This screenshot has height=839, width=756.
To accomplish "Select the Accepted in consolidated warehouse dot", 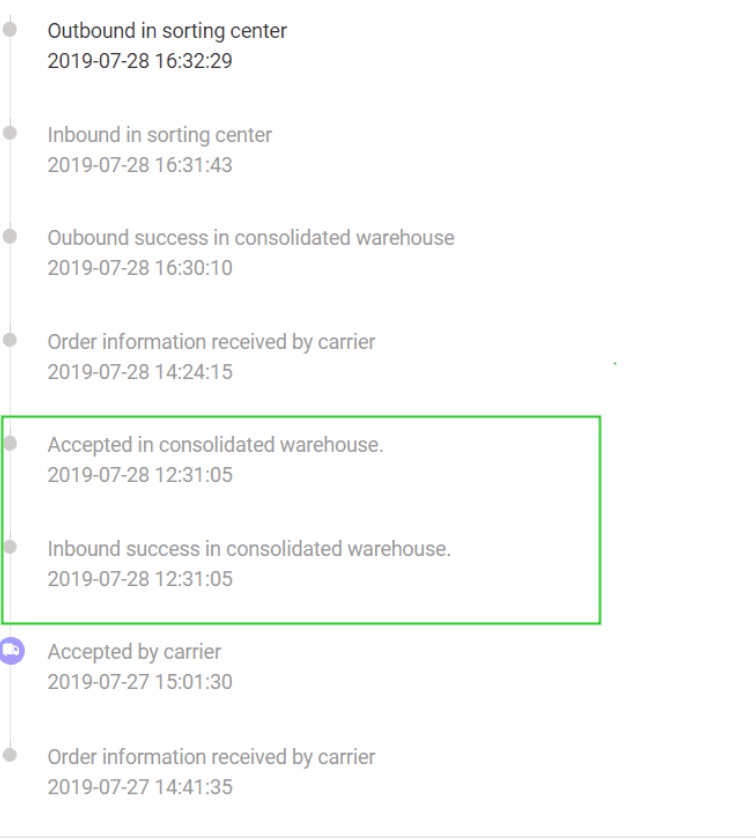I will [x=10, y=441].
